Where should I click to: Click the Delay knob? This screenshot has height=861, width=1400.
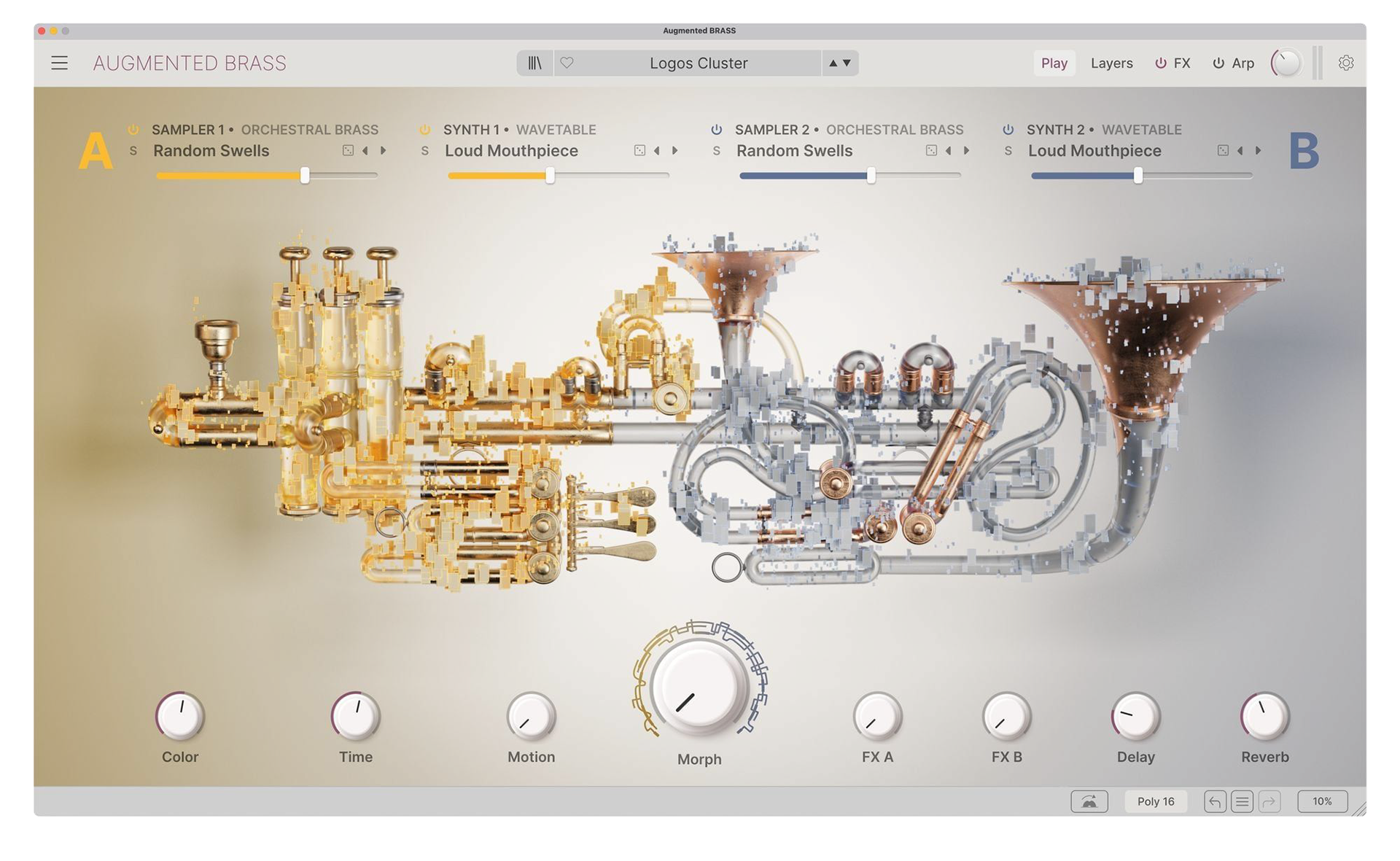click(x=1135, y=716)
